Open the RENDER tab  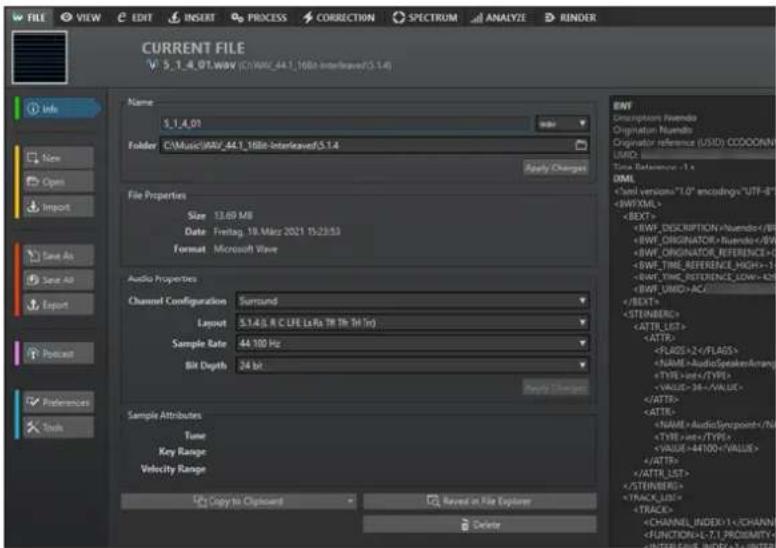[x=570, y=18]
